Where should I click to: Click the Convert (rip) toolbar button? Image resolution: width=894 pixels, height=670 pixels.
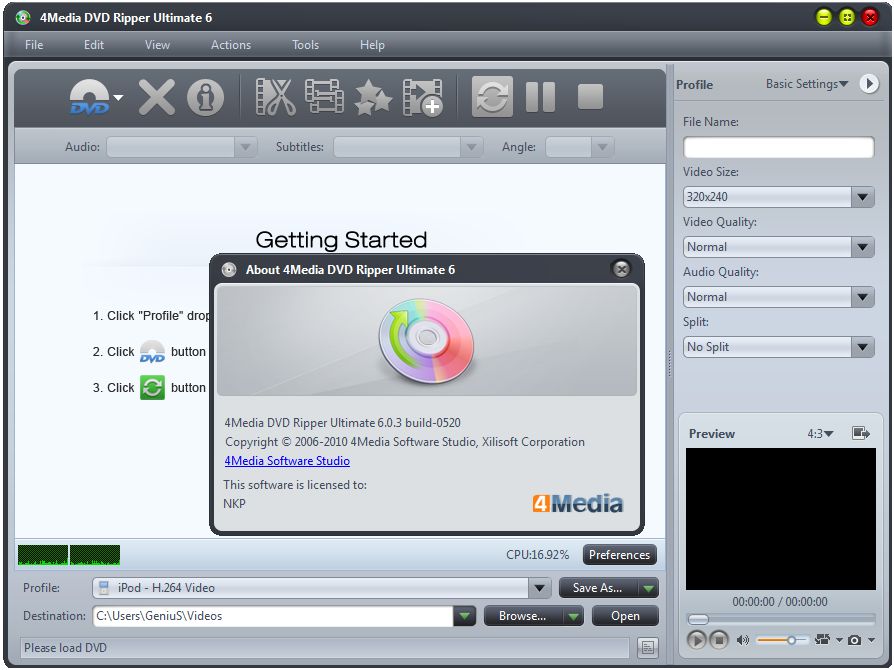coord(492,96)
